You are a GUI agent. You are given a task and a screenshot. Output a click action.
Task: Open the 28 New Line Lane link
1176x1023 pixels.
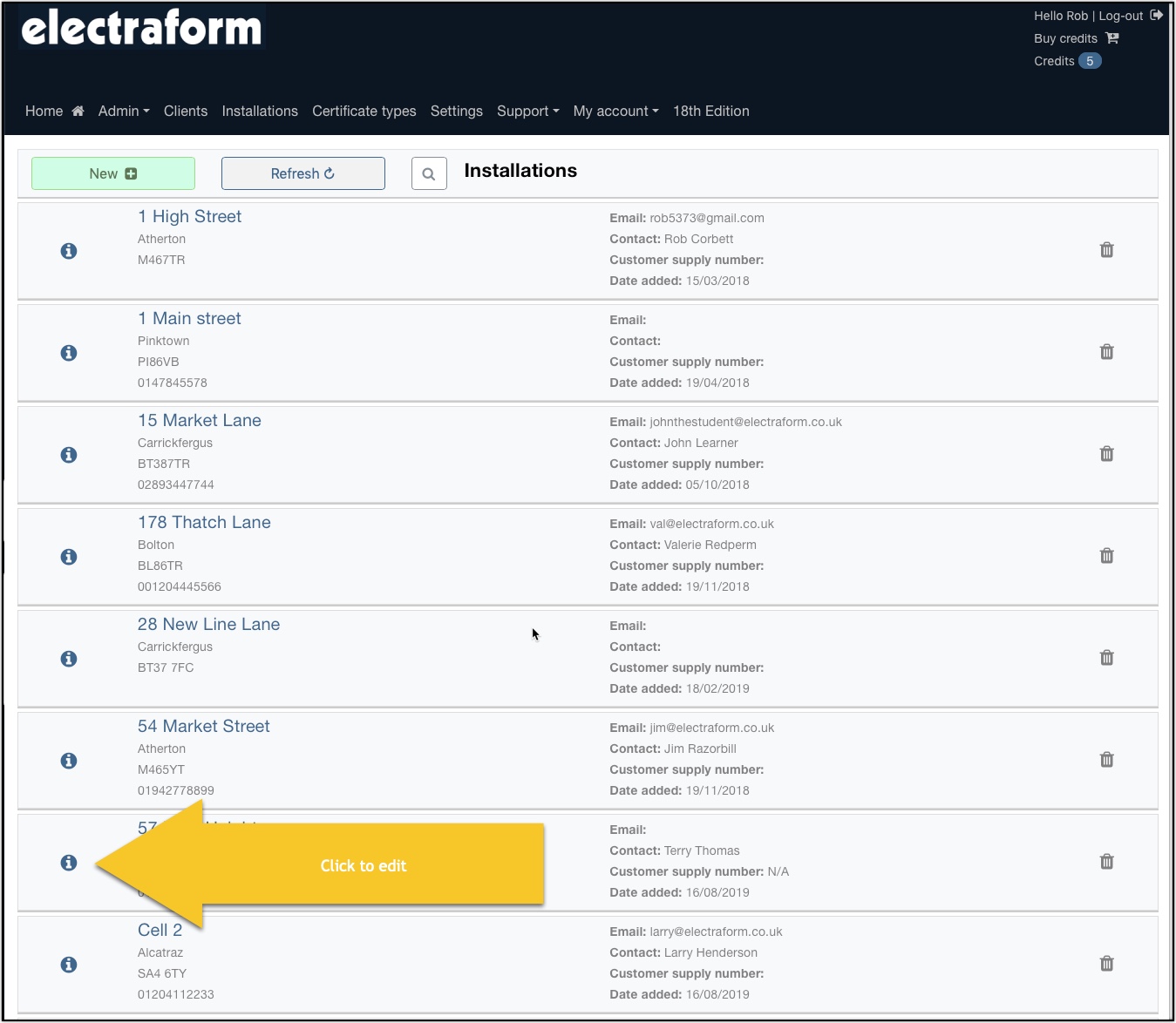208,624
